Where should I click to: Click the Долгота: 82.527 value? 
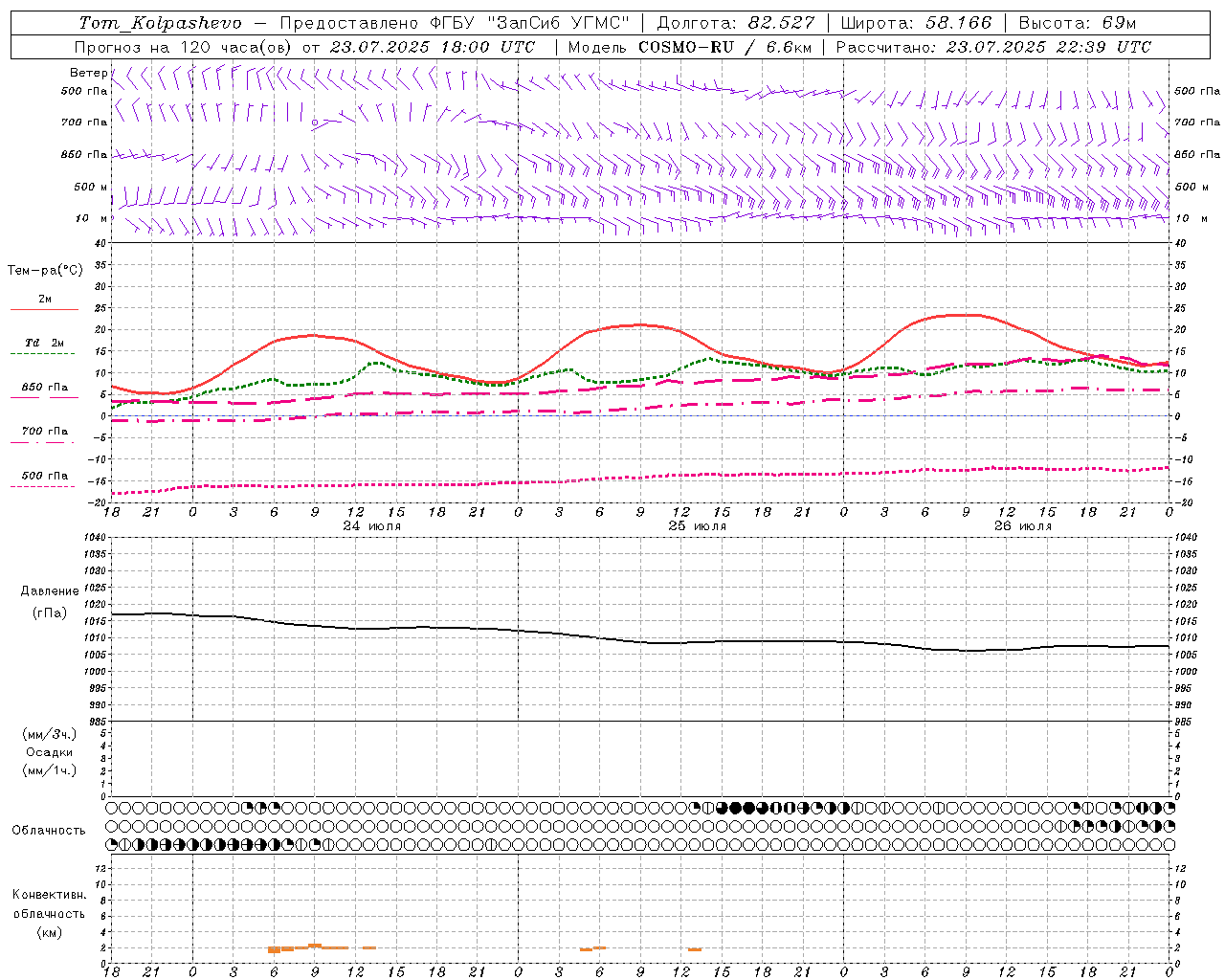736,23
